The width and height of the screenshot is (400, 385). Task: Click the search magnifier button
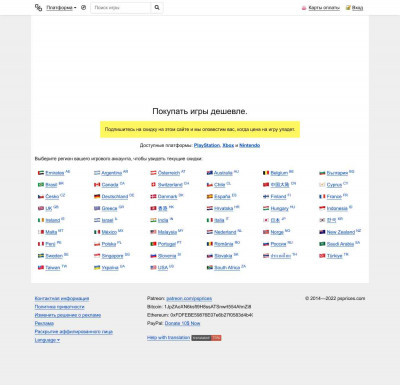(157, 7)
